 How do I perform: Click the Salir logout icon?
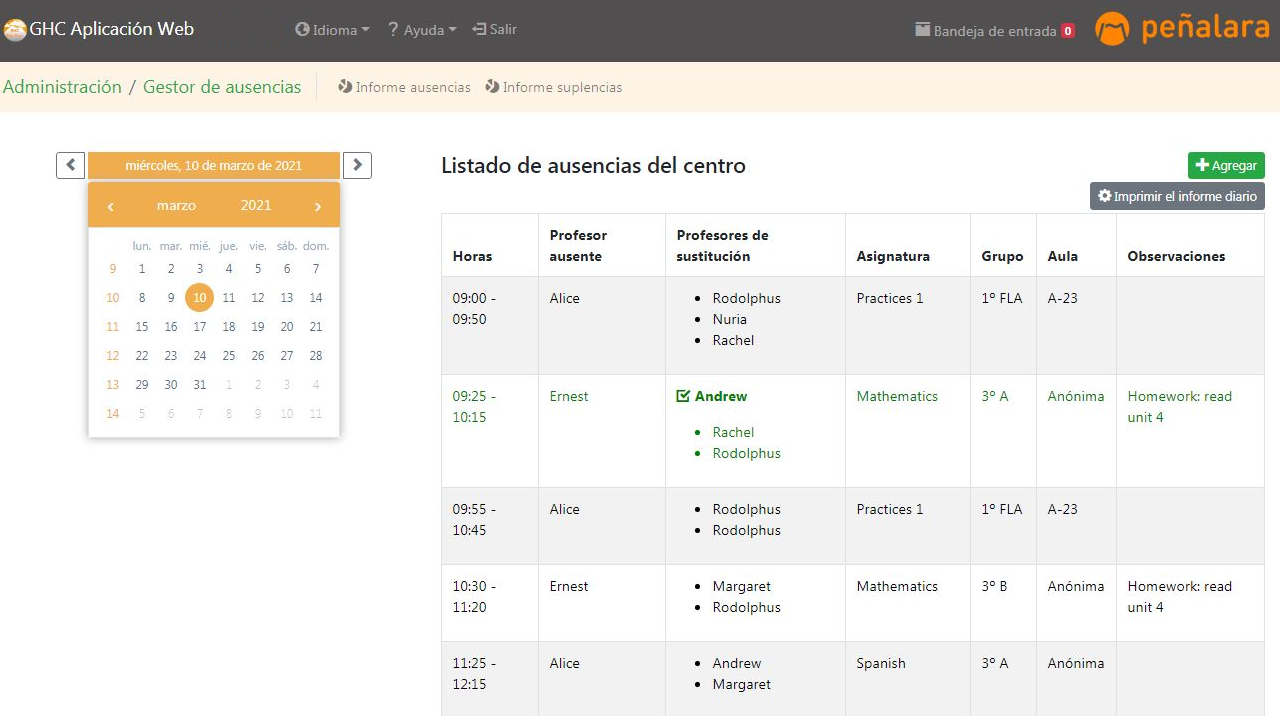(479, 29)
